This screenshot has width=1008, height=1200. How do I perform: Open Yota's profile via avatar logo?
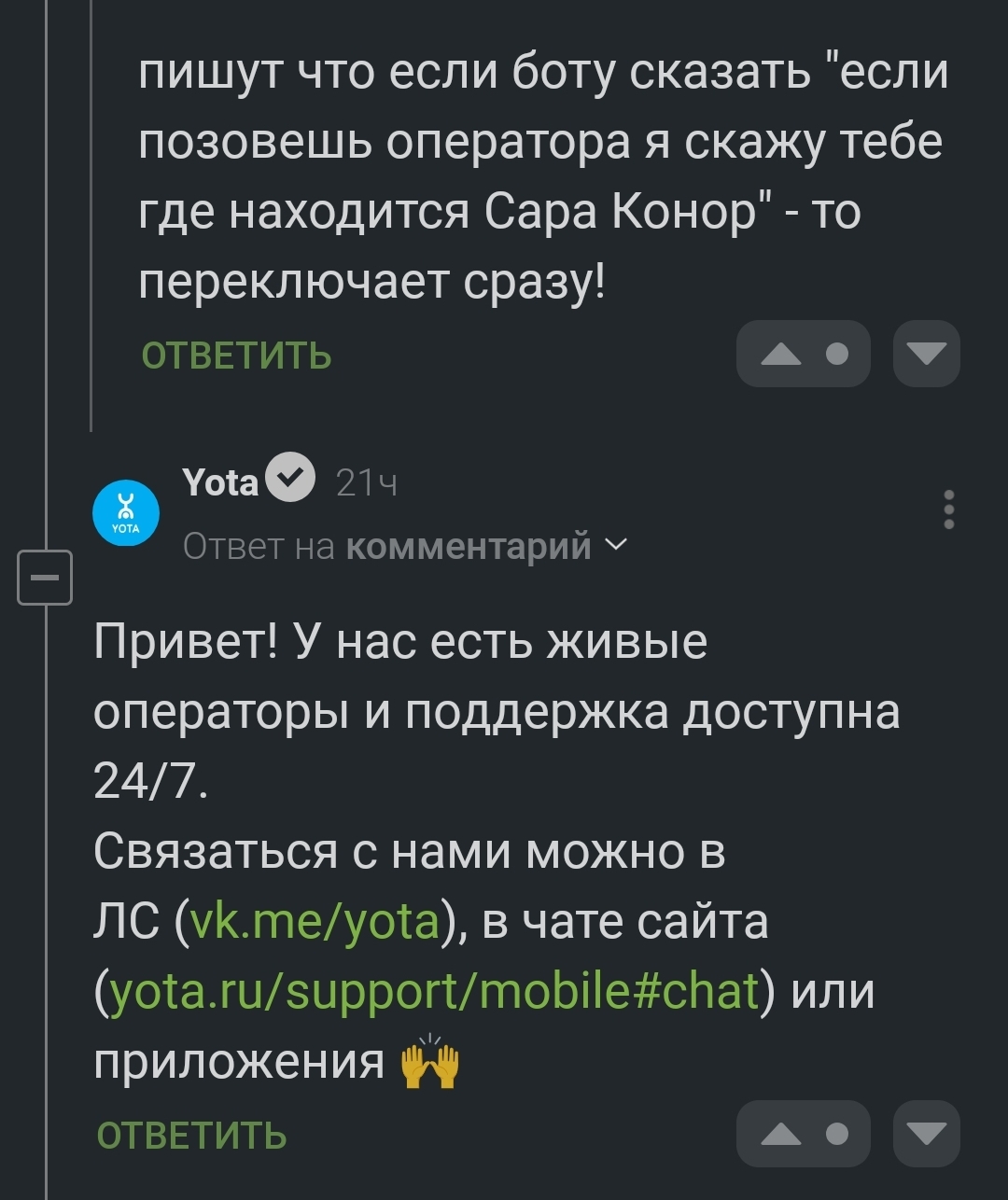click(x=126, y=513)
